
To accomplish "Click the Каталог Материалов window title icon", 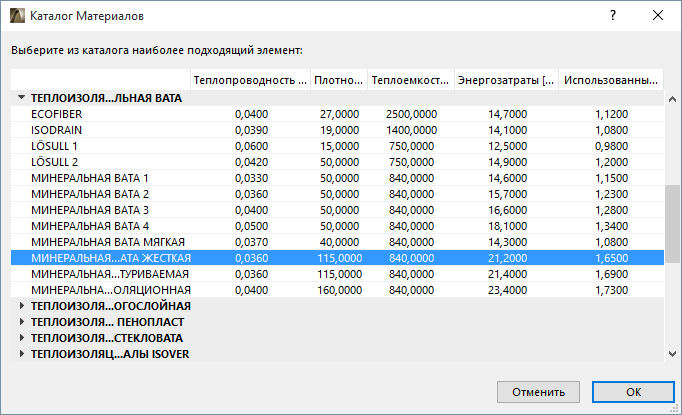I will [x=17, y=16].
